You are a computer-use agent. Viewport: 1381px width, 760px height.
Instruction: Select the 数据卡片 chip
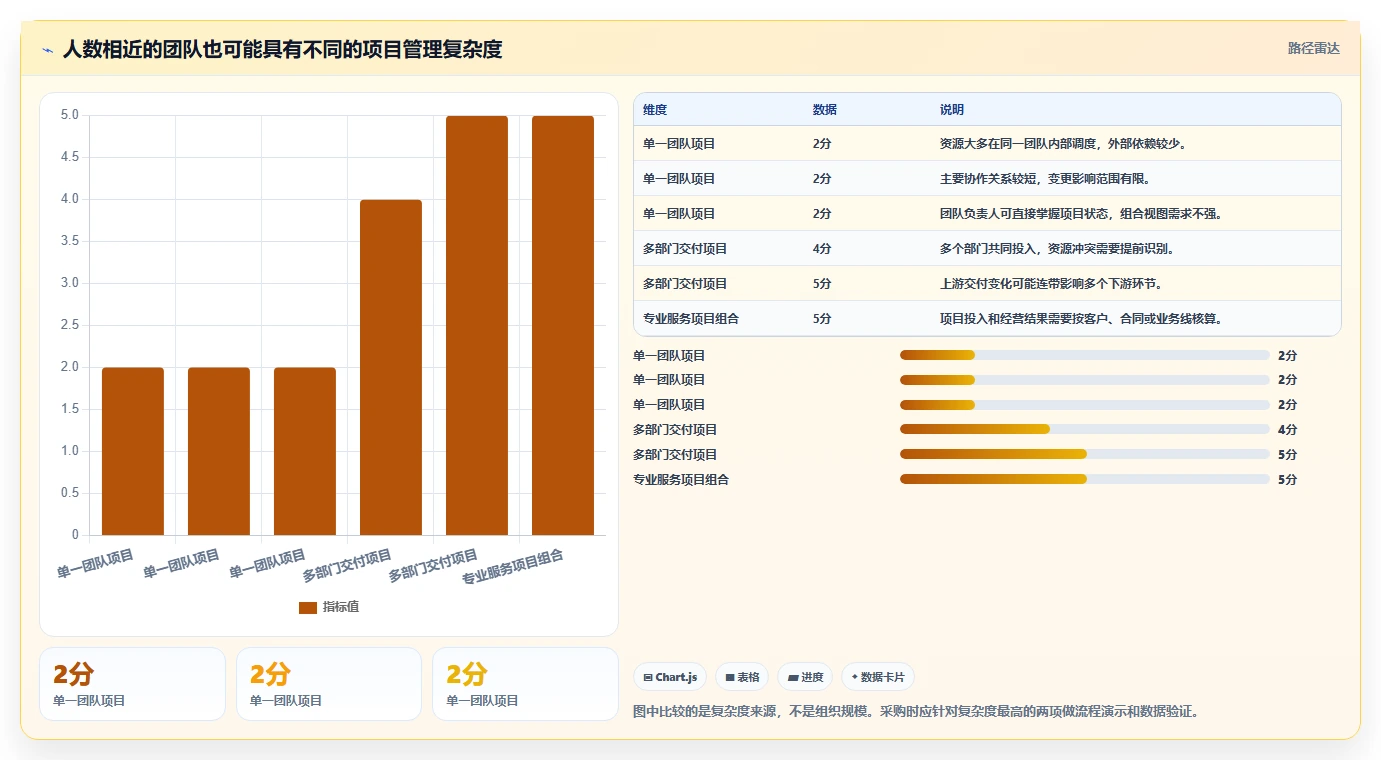click(x=878, y=677)
